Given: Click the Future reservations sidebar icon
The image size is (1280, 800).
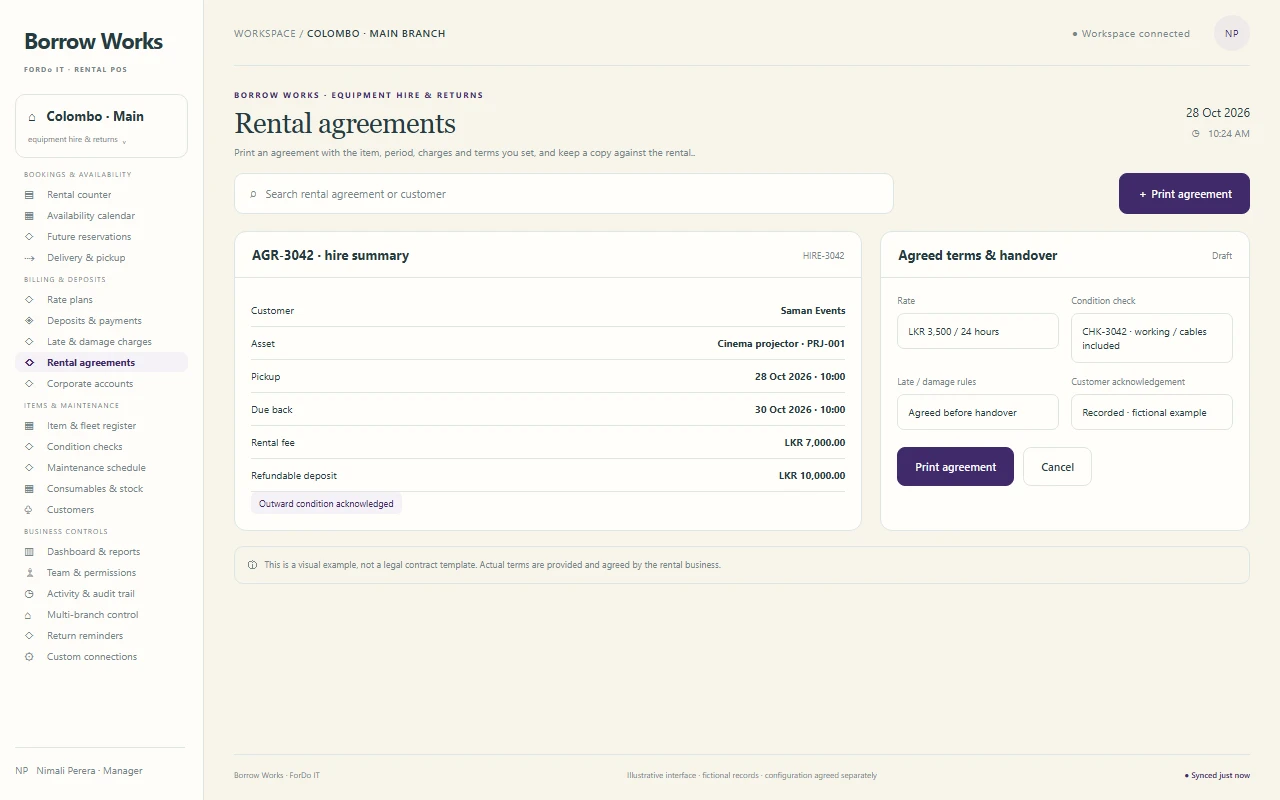Looking at the screenshot, I should coord(29,237).
